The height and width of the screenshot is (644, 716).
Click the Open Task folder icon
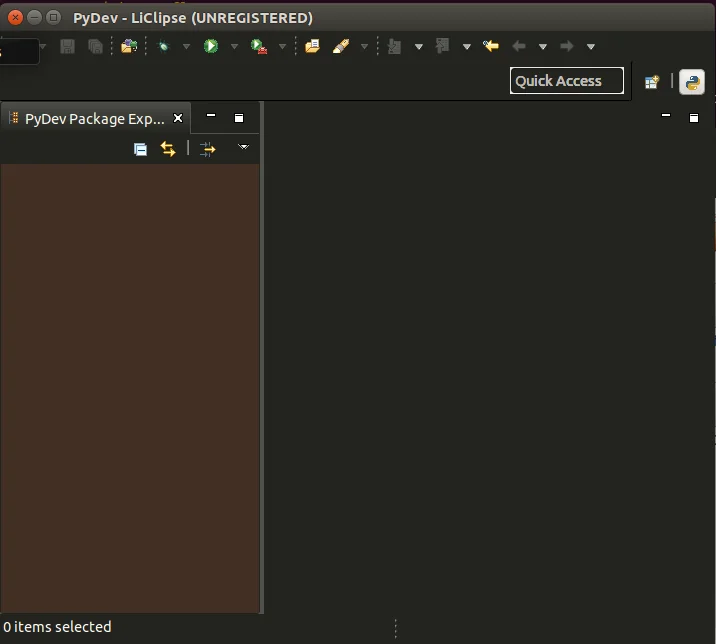click(312, 46)
